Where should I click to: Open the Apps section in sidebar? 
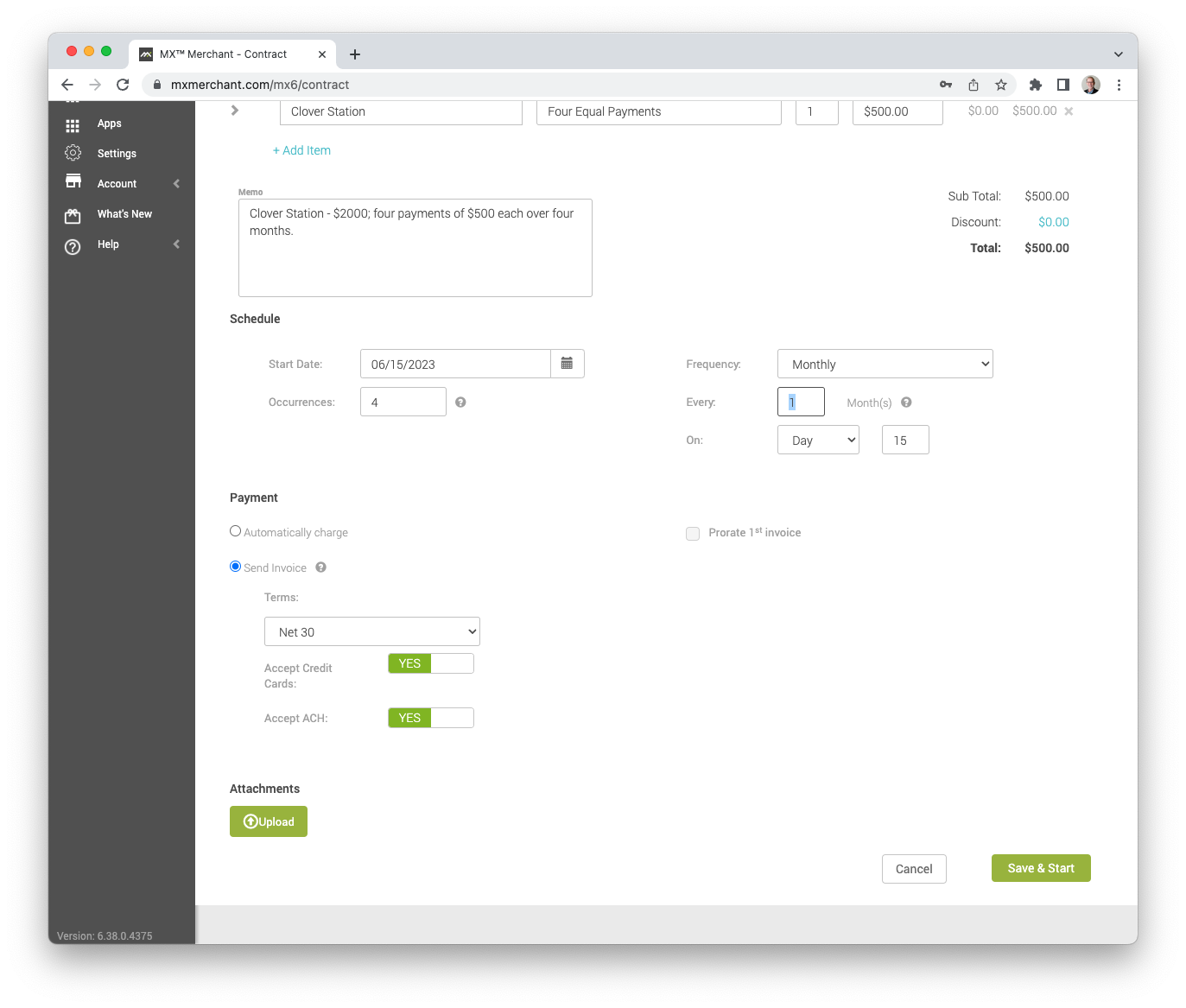coord(73,125)
